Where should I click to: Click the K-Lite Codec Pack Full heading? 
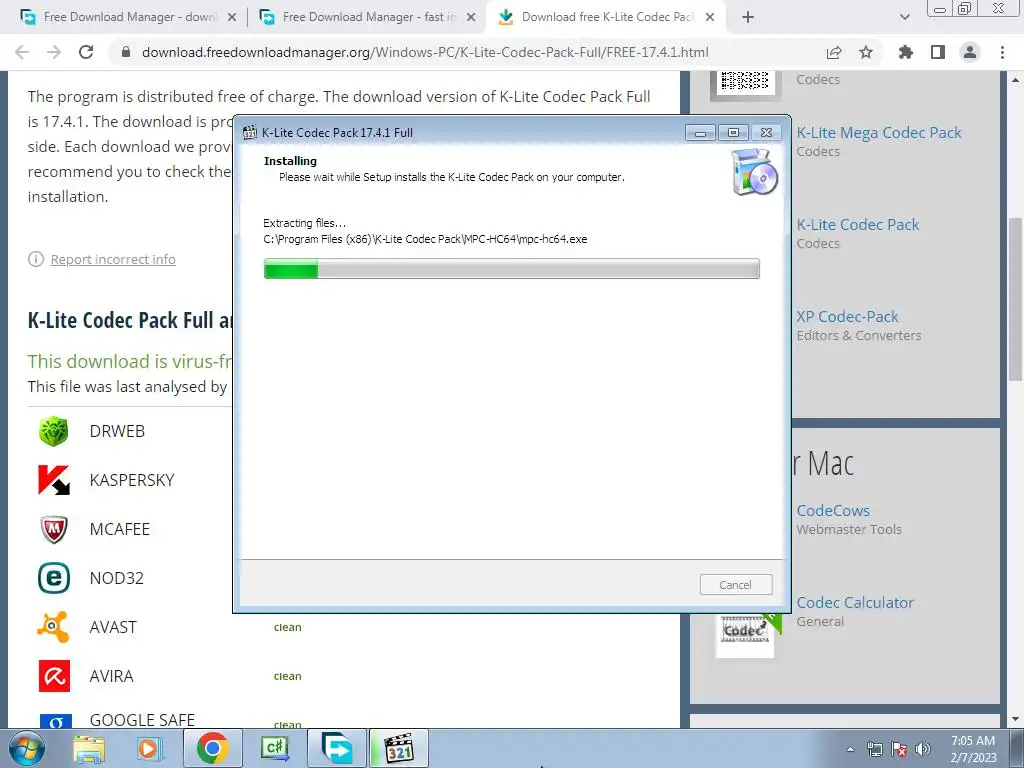coord(130,320)
